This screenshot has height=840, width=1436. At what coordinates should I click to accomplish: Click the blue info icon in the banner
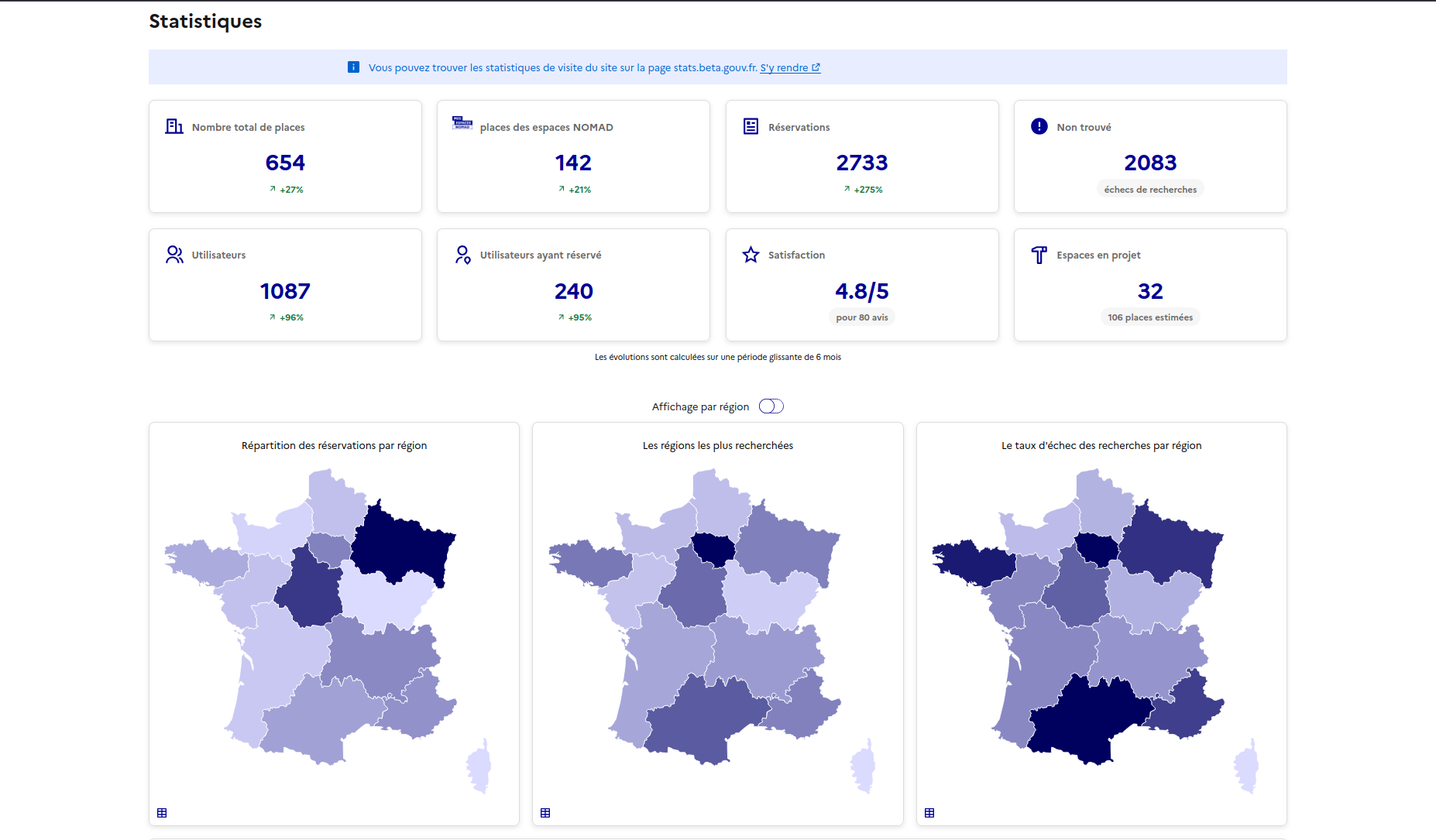[x=353, y=67]
